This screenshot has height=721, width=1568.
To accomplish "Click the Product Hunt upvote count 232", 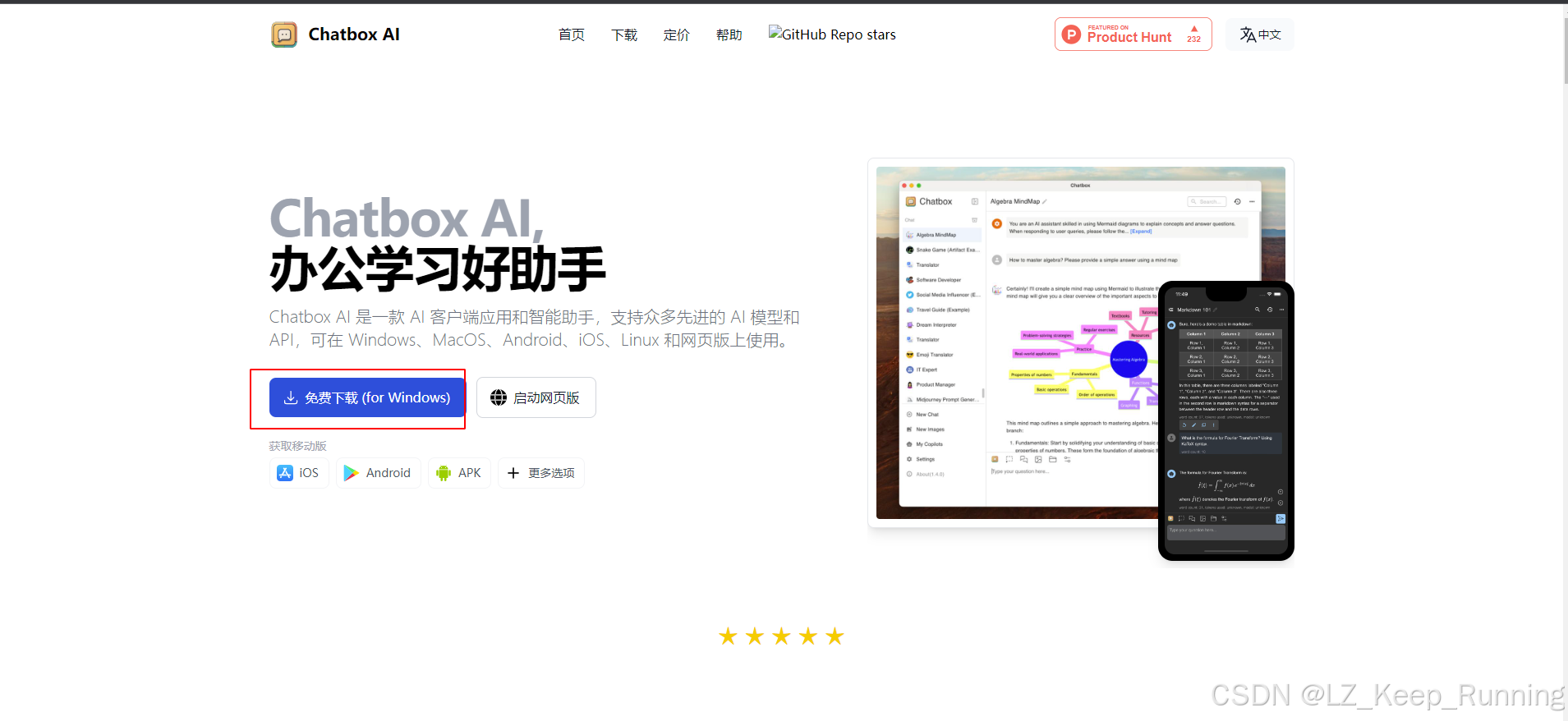I will tap(1194, 39).
